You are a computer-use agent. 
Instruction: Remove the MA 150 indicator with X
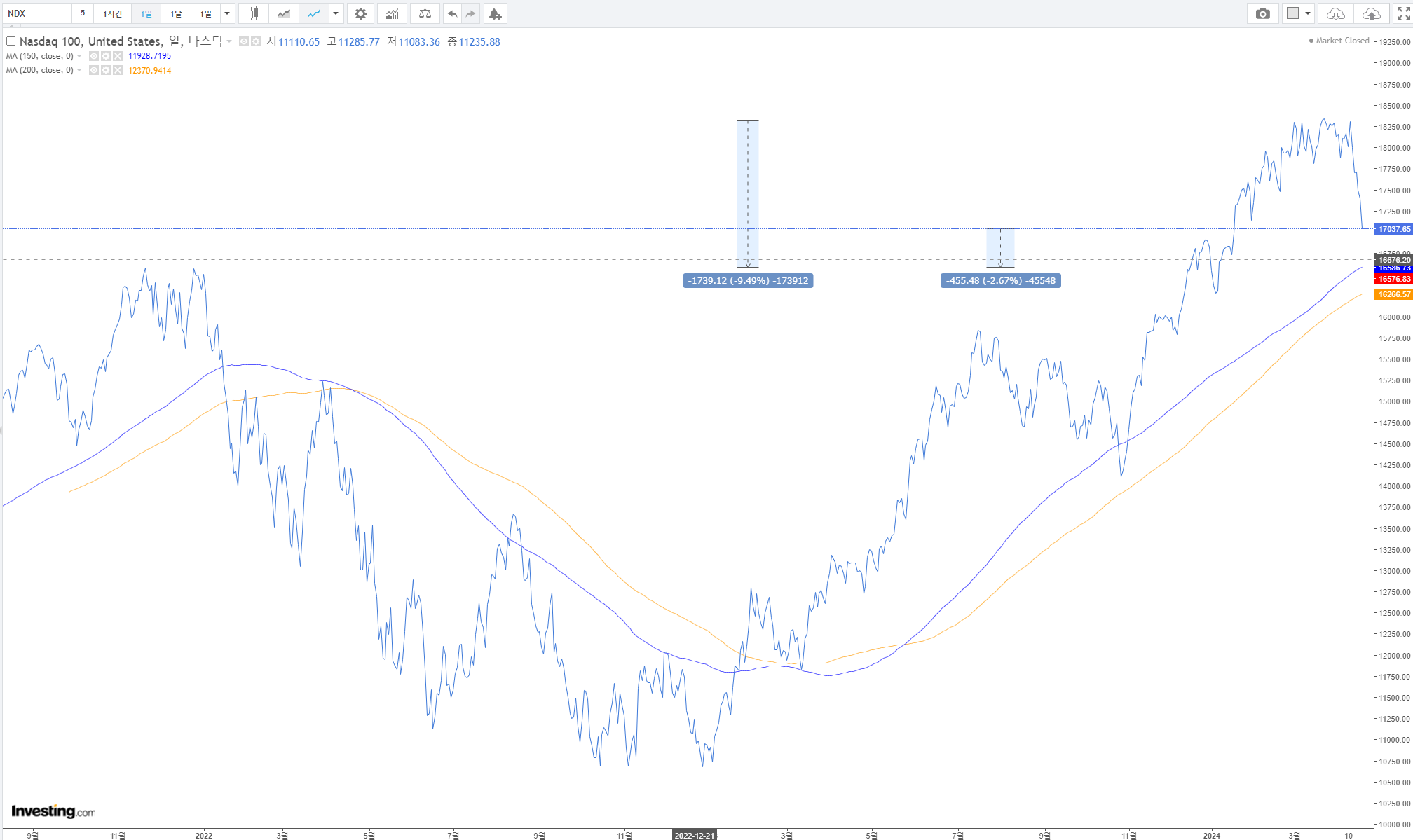point(118,56)
